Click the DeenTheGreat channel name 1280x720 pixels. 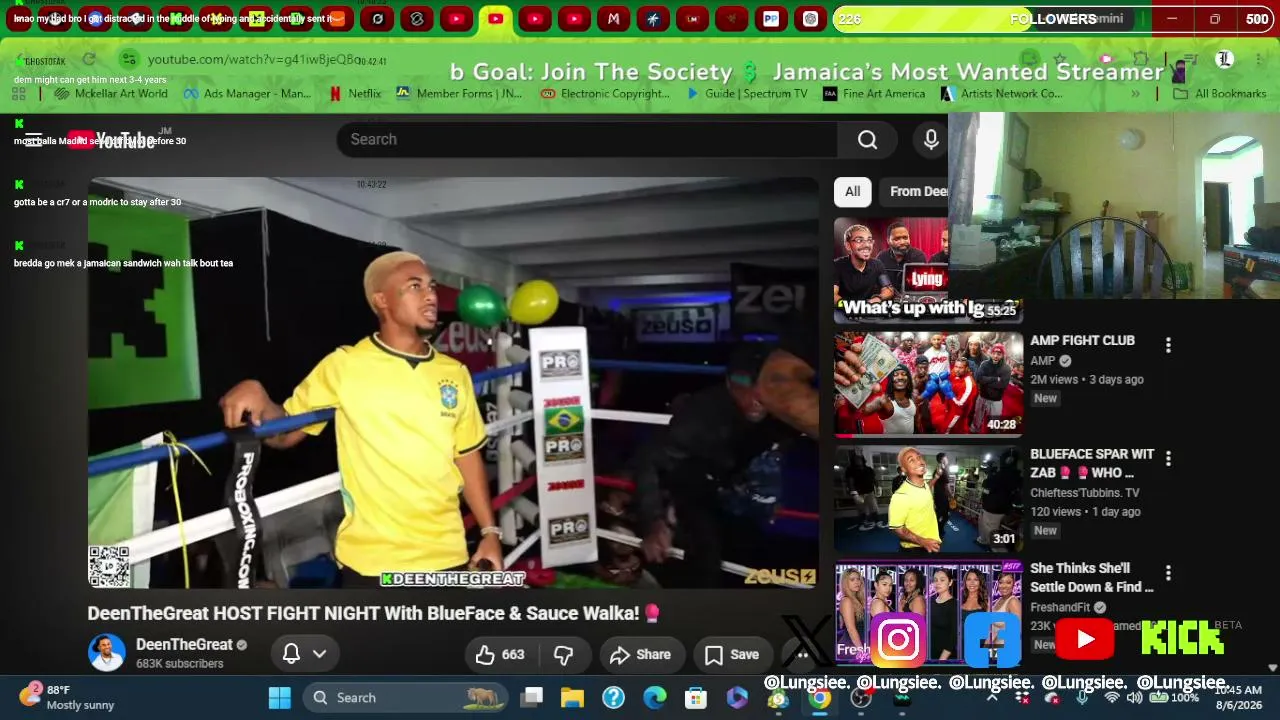184,645
